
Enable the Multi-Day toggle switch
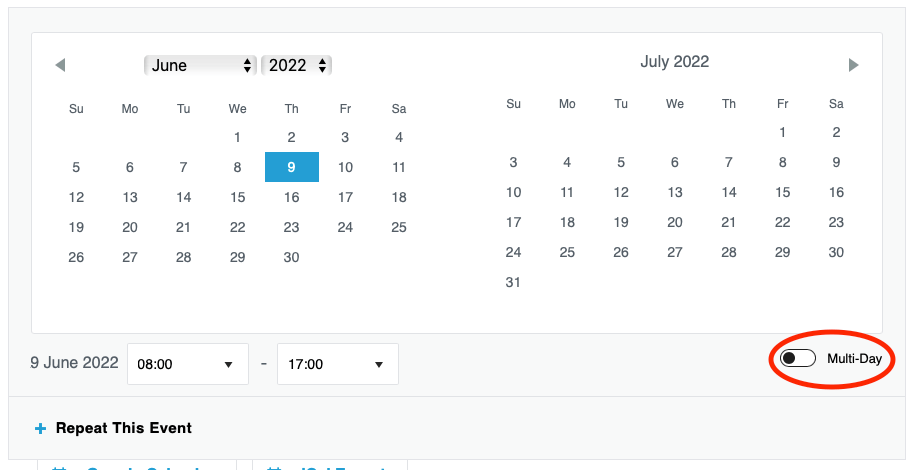(x=798, y=358)
